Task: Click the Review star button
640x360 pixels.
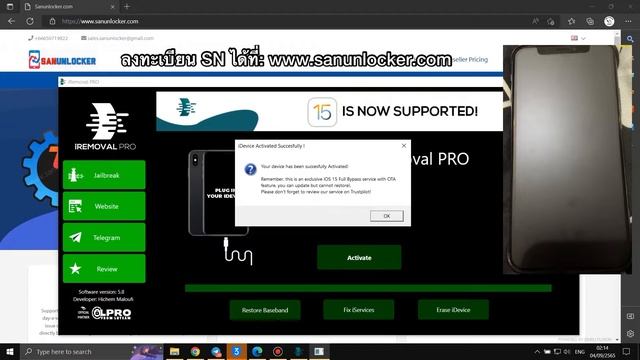Action: (104, 269)
